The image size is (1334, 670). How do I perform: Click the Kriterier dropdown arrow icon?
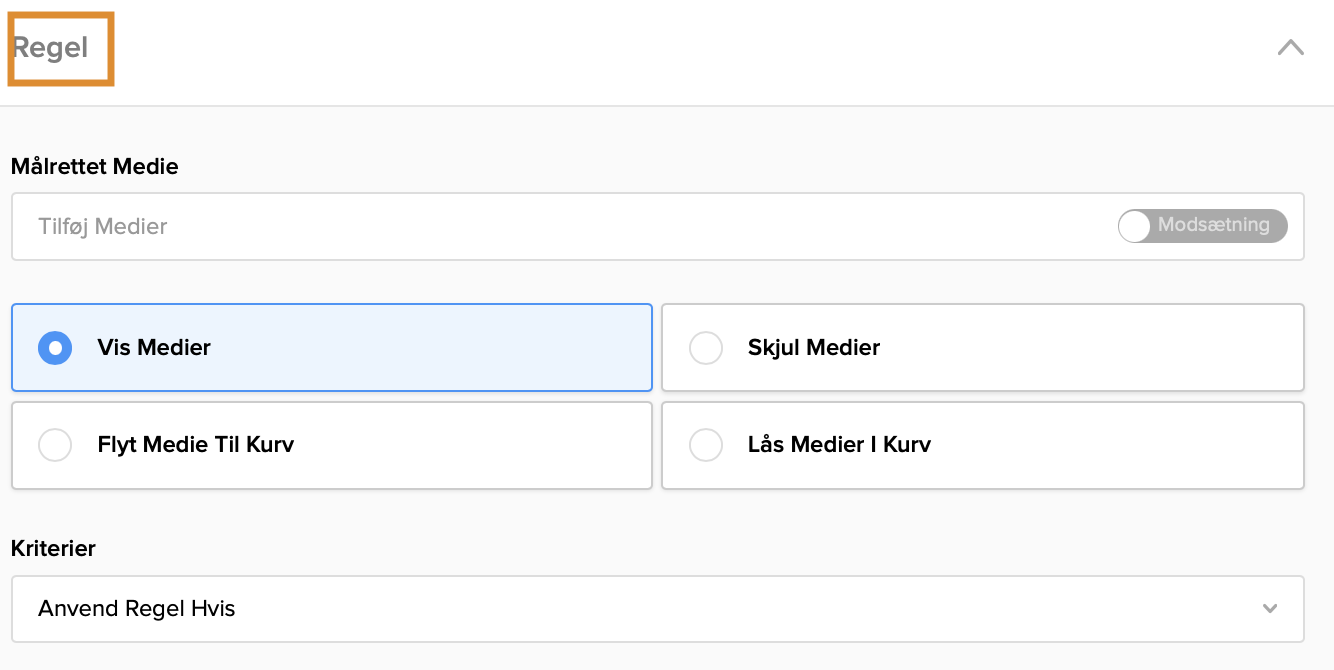tap(1270, 609)
